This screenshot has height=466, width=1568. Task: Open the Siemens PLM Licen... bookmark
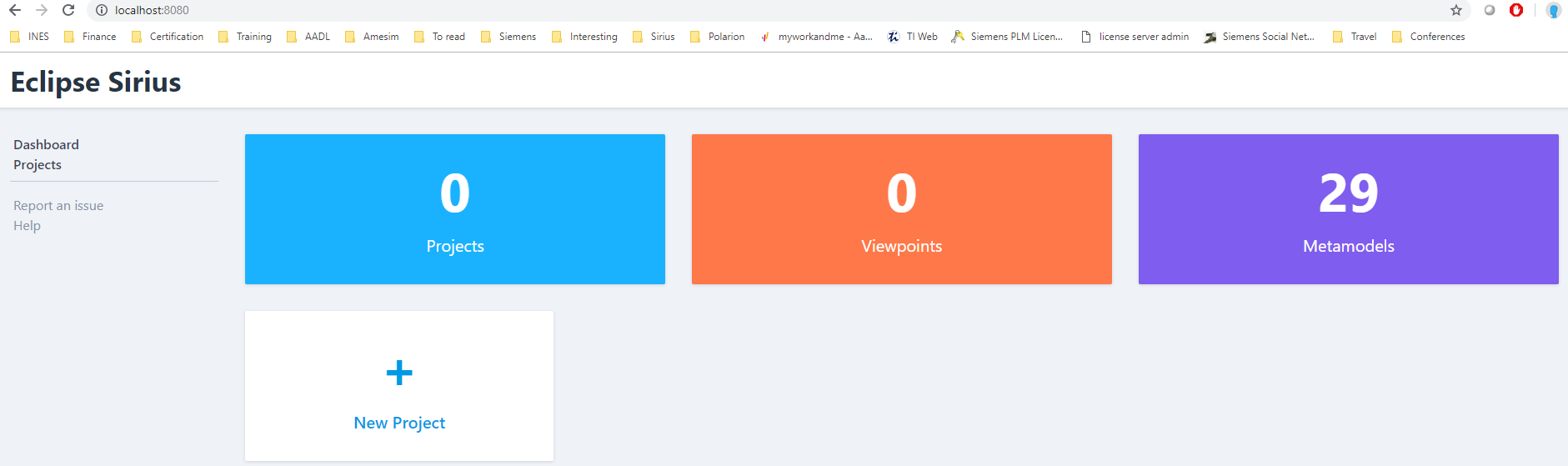1008,37
